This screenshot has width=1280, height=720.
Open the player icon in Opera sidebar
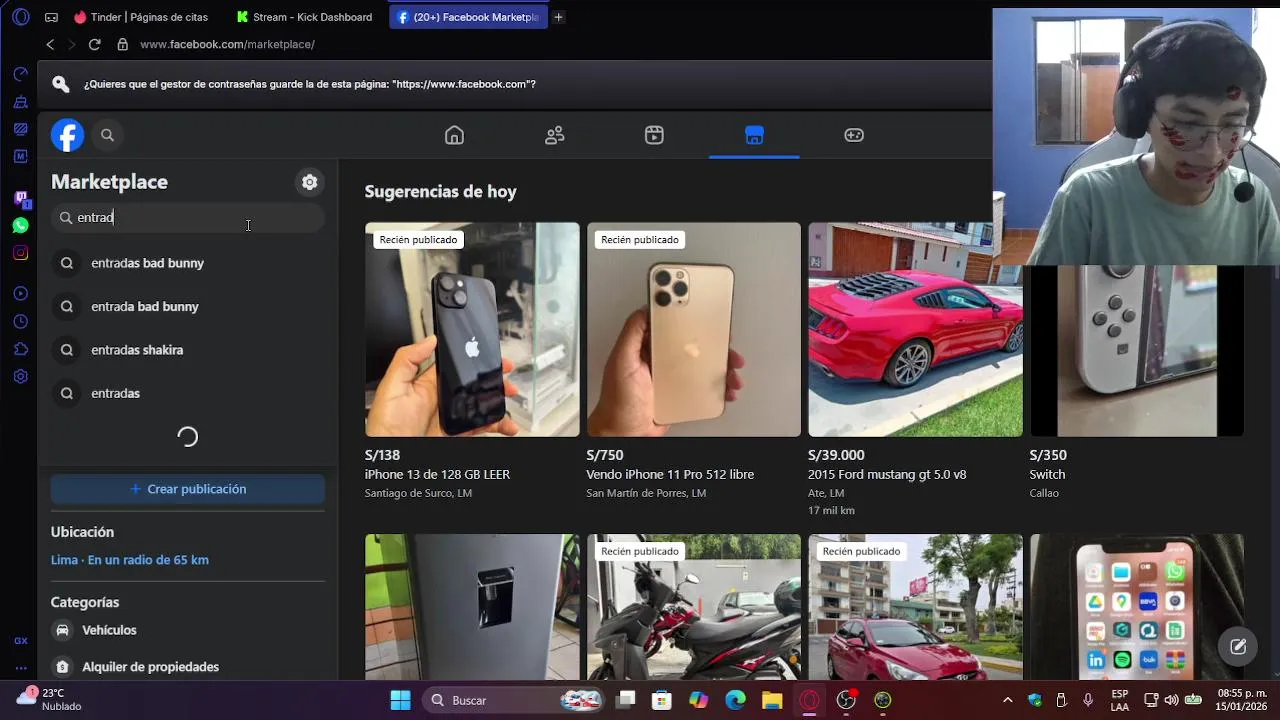[21, 293]
